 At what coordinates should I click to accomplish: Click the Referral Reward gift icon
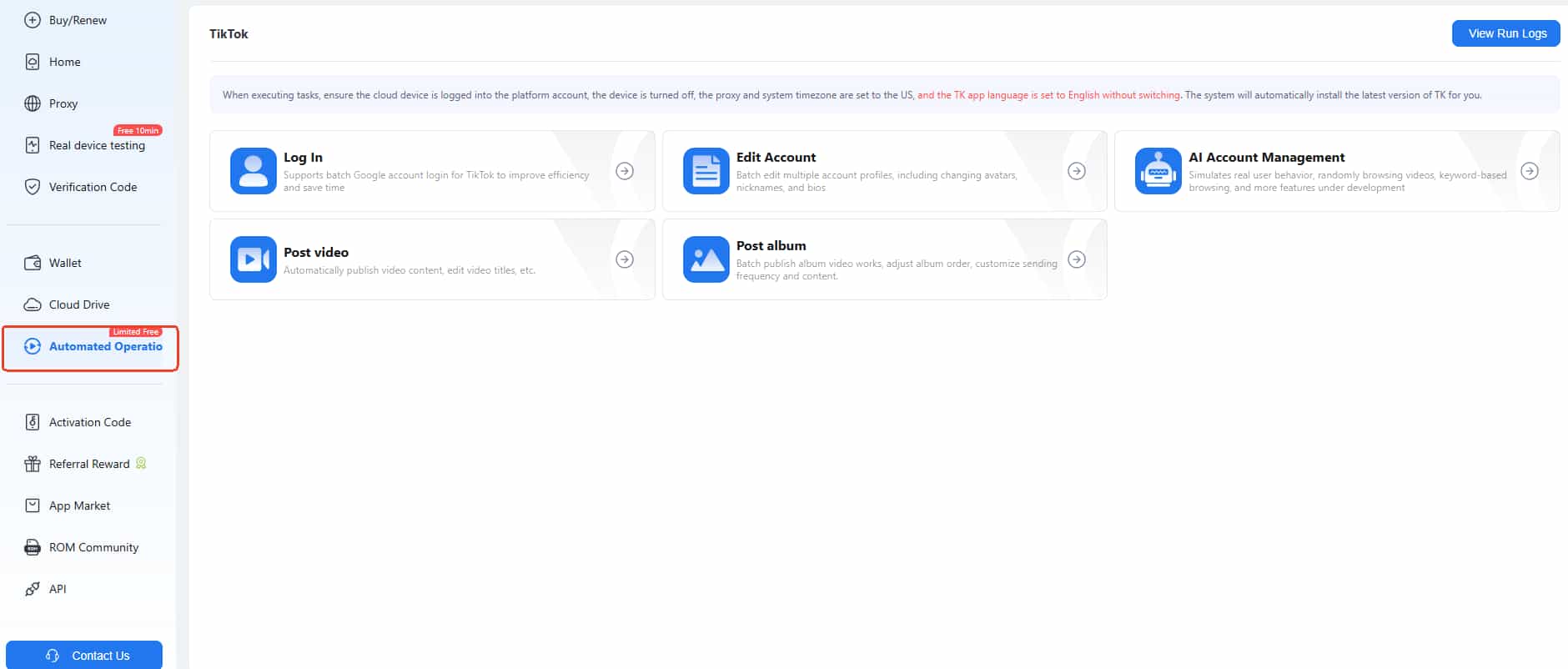pyautogui.click(x=33, y=464)
